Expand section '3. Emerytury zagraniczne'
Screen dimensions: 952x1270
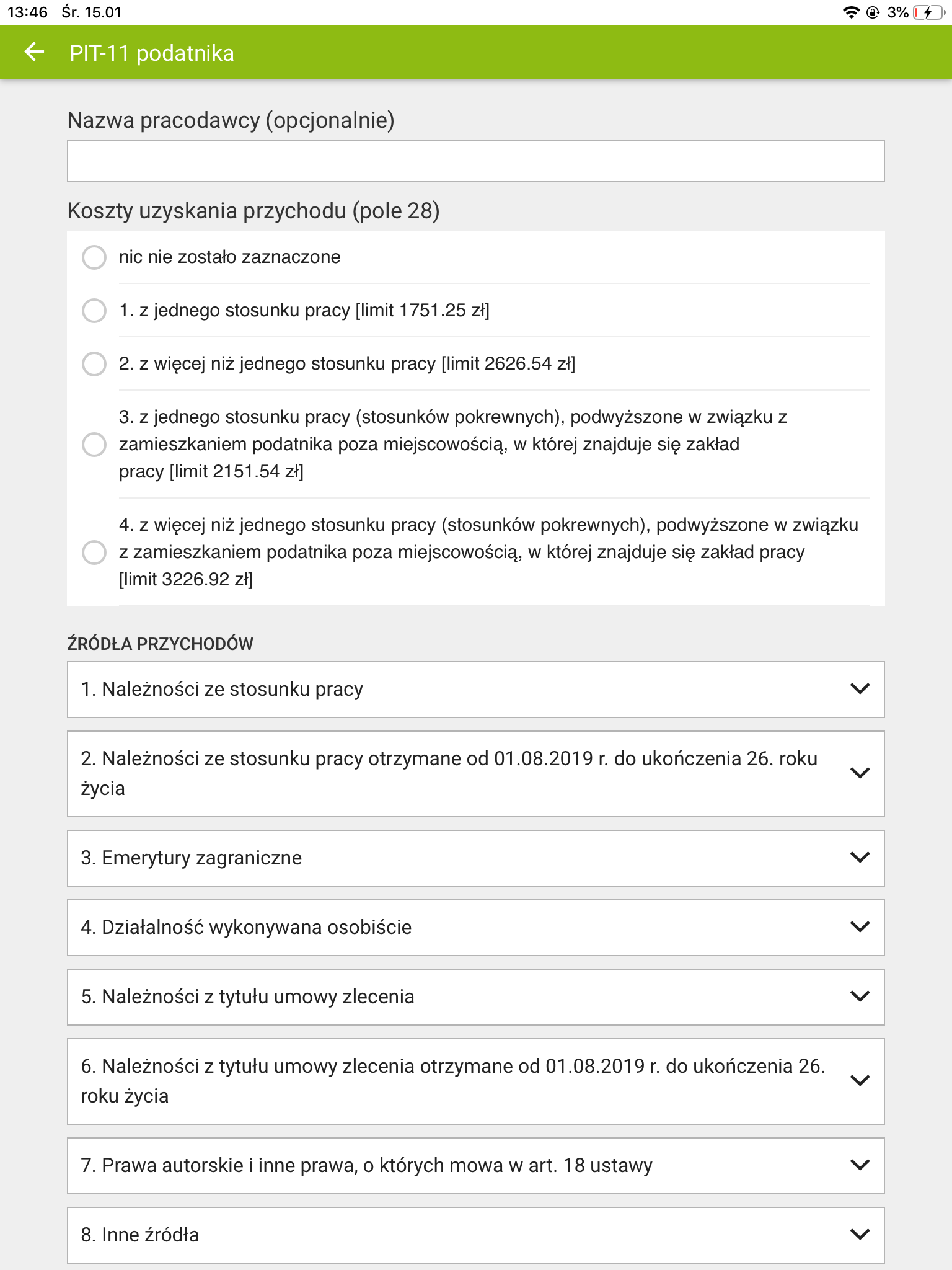tap(859, 858)
